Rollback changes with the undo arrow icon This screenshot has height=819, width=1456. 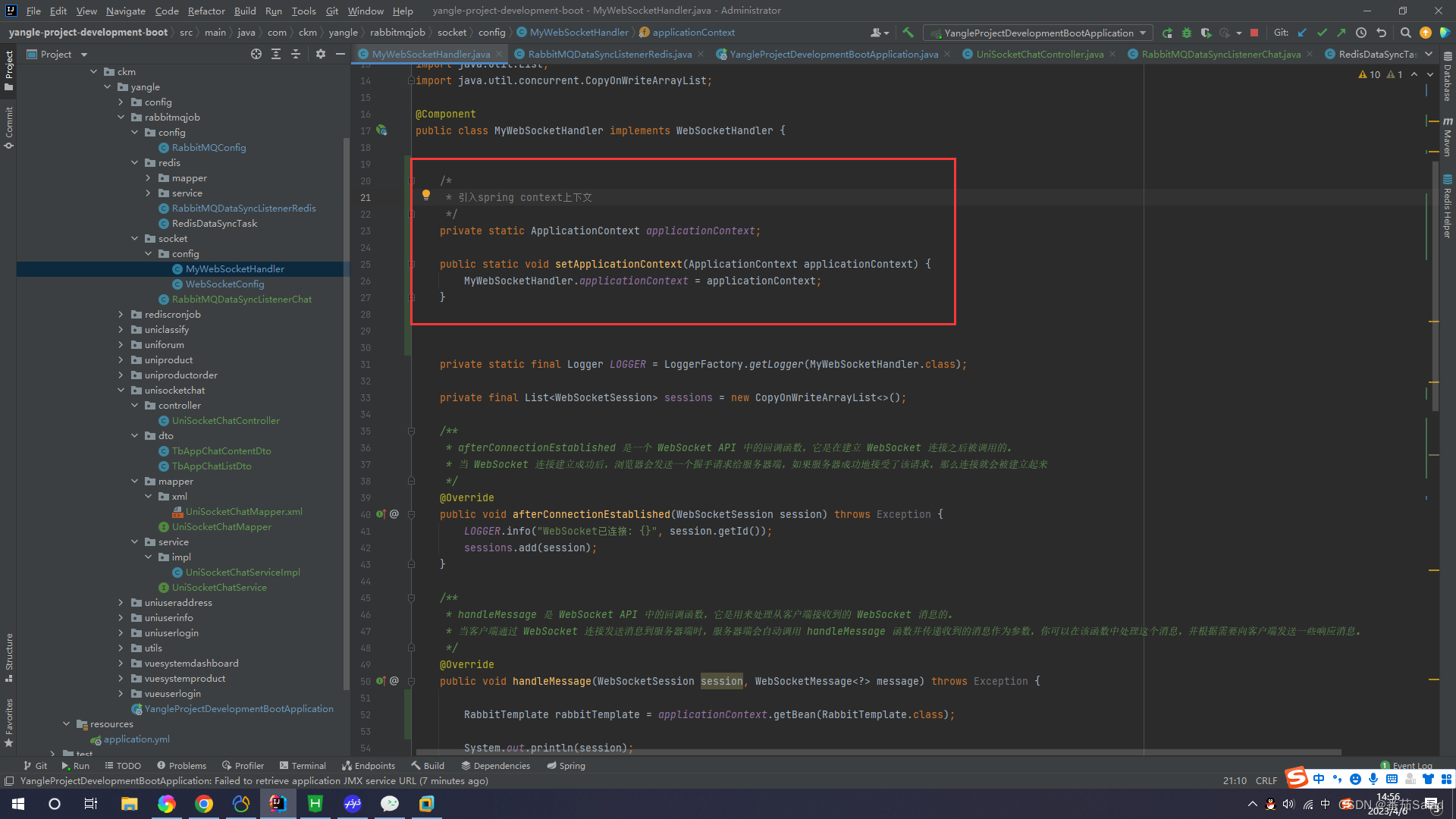[1381, 33]
